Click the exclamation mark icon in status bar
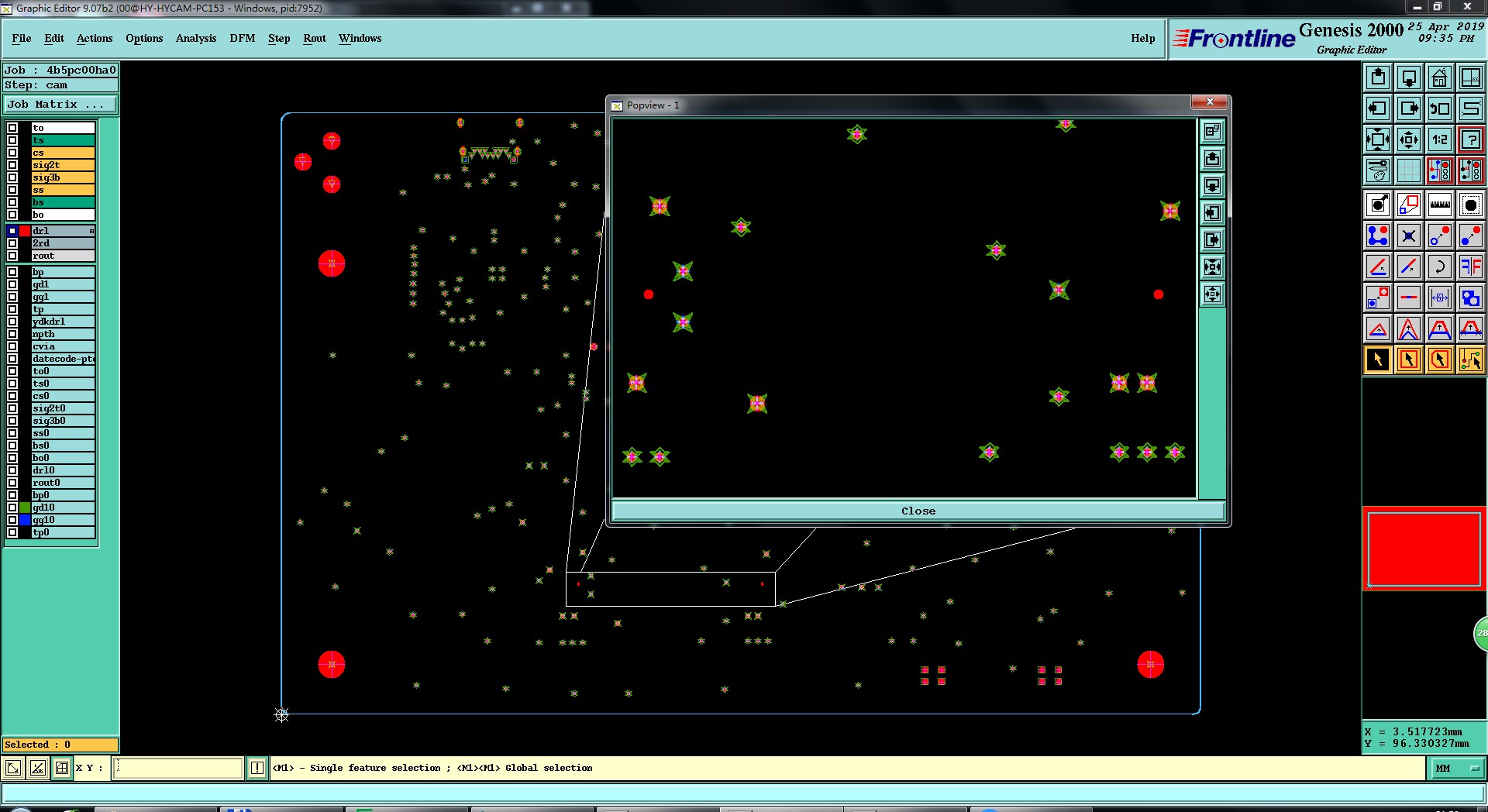The height and width of the screenshot is (812, 1488). [x=257, y=768]
